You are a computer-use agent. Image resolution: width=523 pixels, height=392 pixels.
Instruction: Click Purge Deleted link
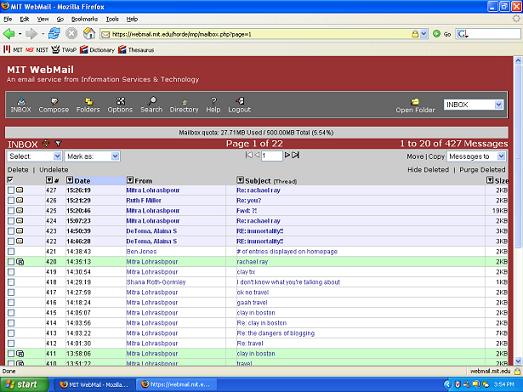point(482,169)
